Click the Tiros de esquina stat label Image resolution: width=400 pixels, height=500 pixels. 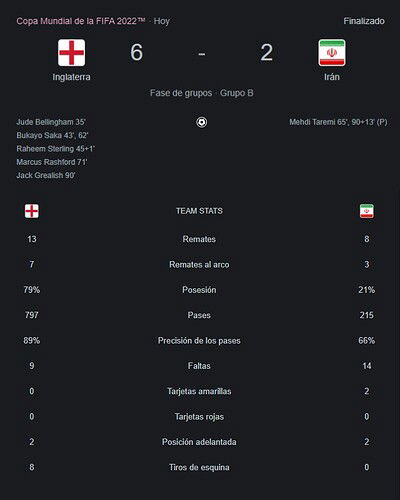coord(199,467)
